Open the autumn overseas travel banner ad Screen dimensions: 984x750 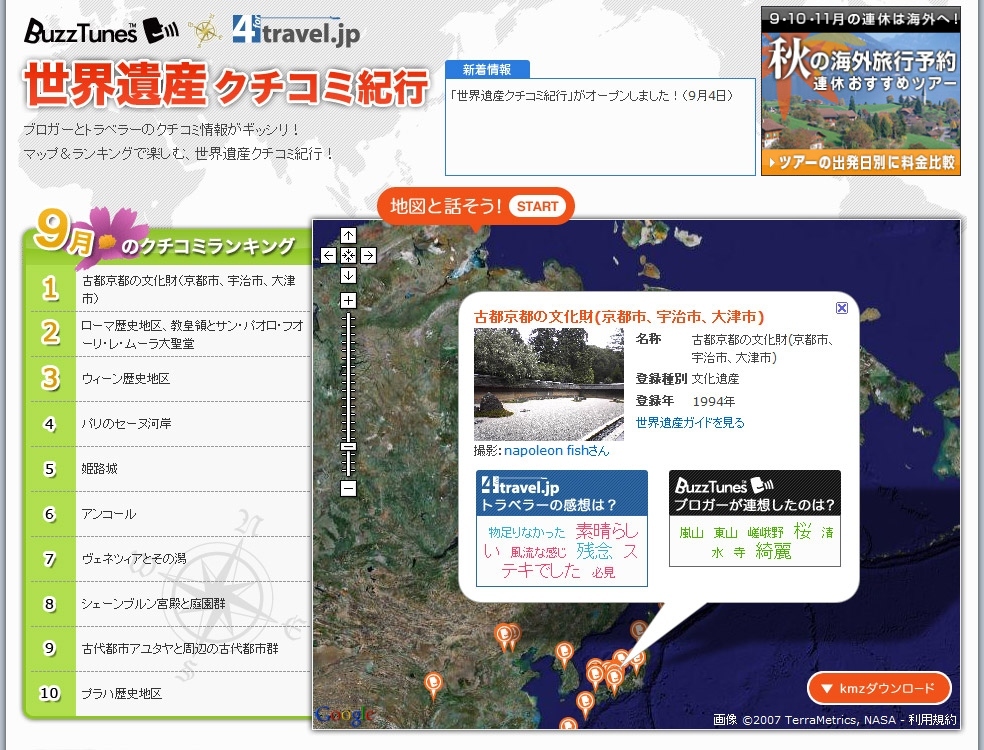coord(860,91)
